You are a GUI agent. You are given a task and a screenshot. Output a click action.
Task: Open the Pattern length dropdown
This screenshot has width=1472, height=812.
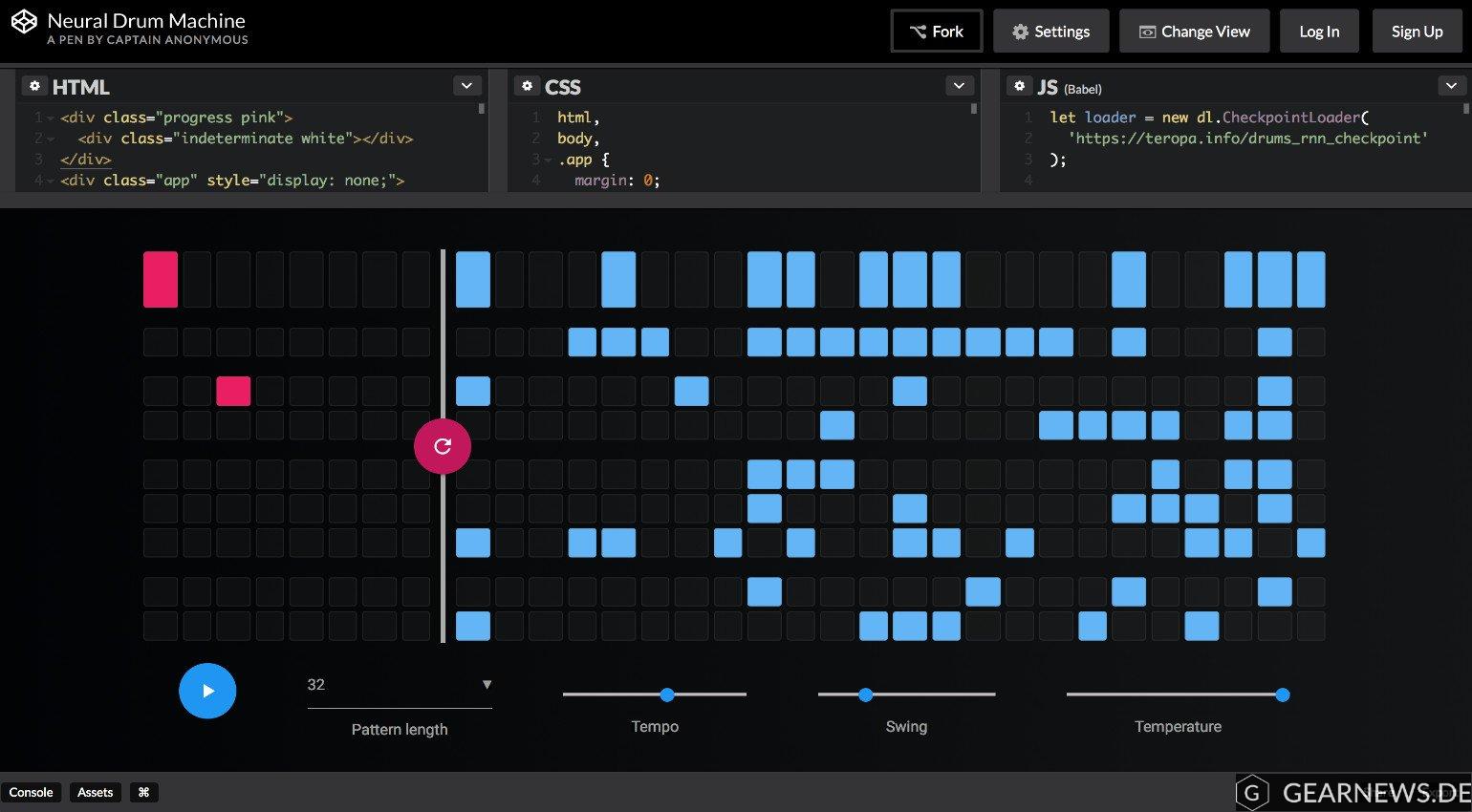[399, 685]
